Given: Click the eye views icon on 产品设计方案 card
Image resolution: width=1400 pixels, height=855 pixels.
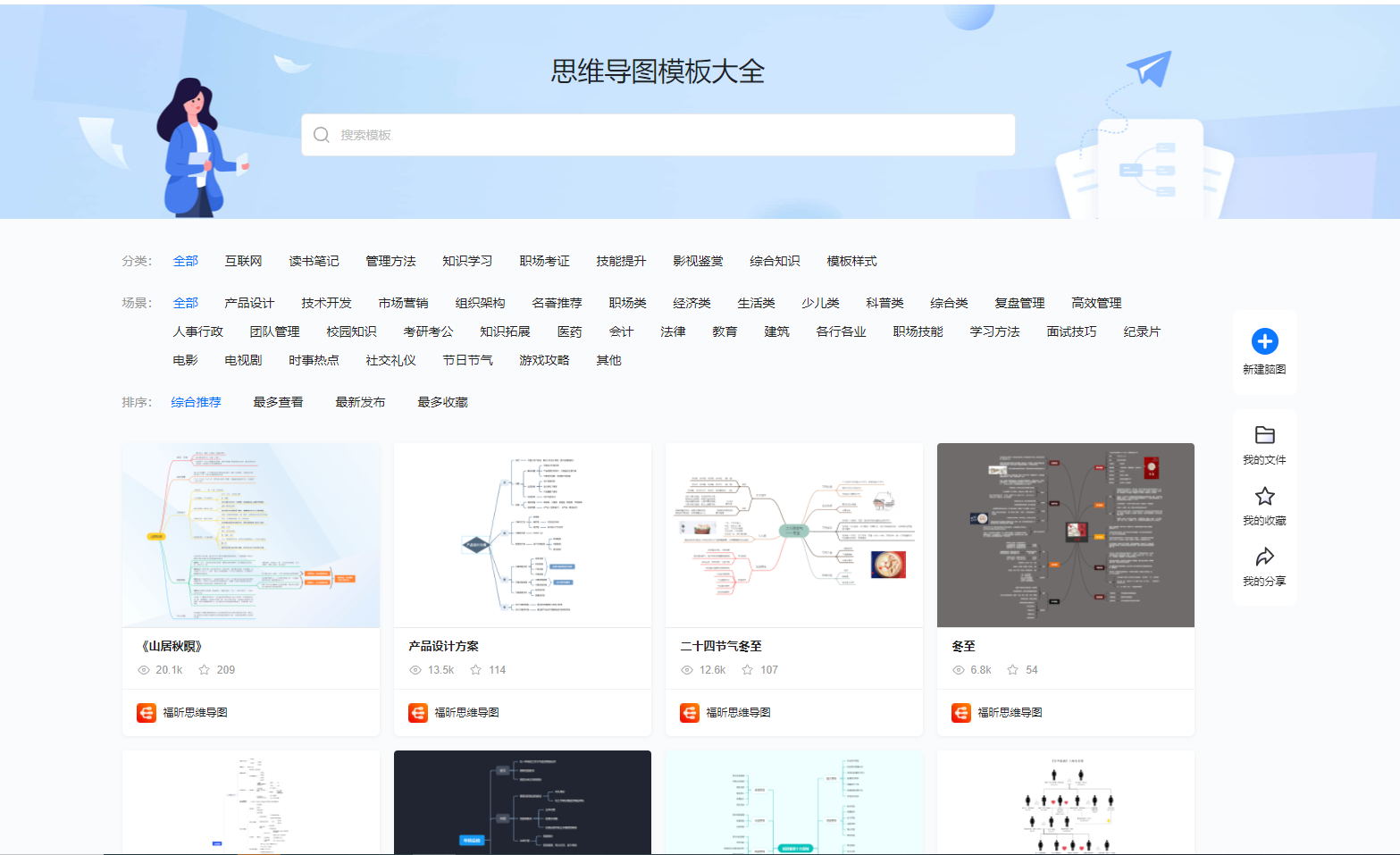Looking at the screenshot, I should pyautogui.click(x=415, y=670).
